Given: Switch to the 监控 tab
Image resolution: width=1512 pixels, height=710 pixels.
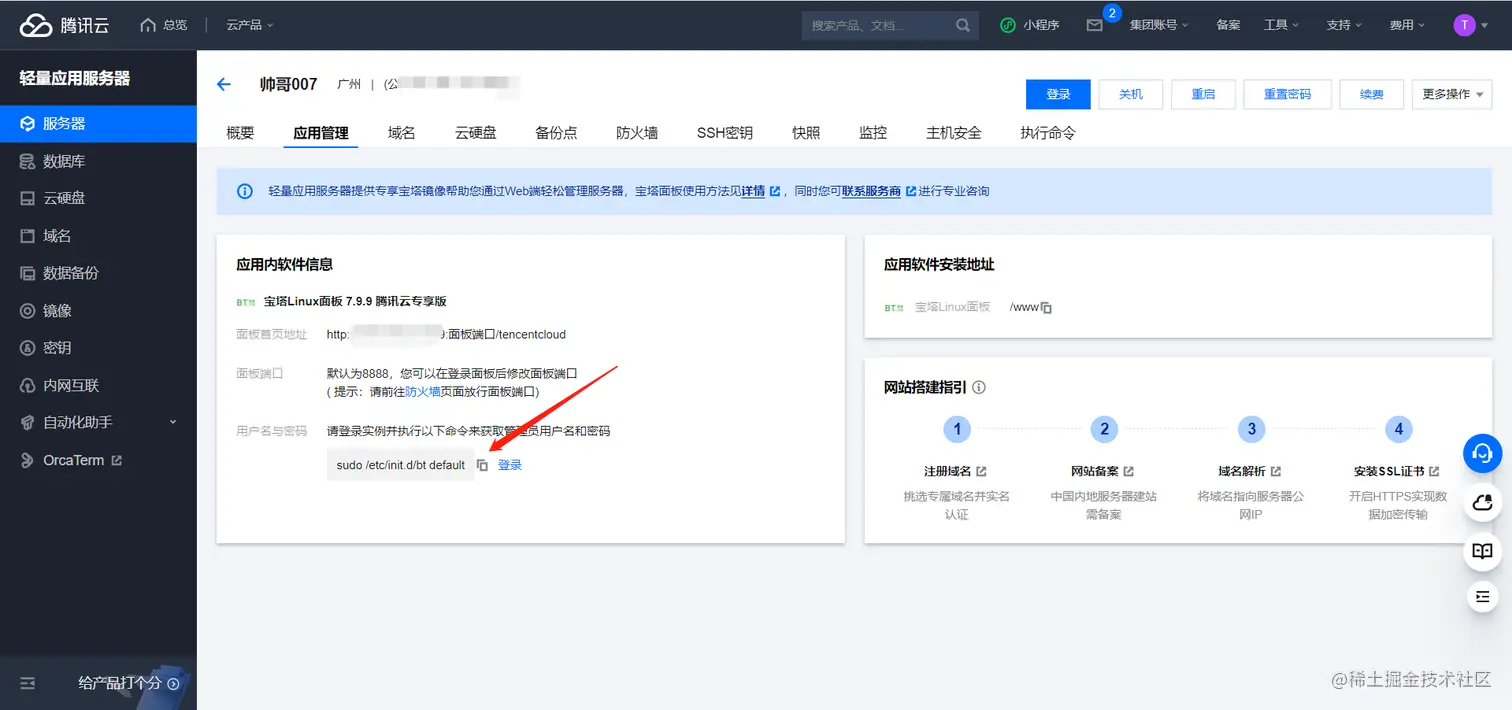Looking at the screenshot, I should tap(873, 132).
